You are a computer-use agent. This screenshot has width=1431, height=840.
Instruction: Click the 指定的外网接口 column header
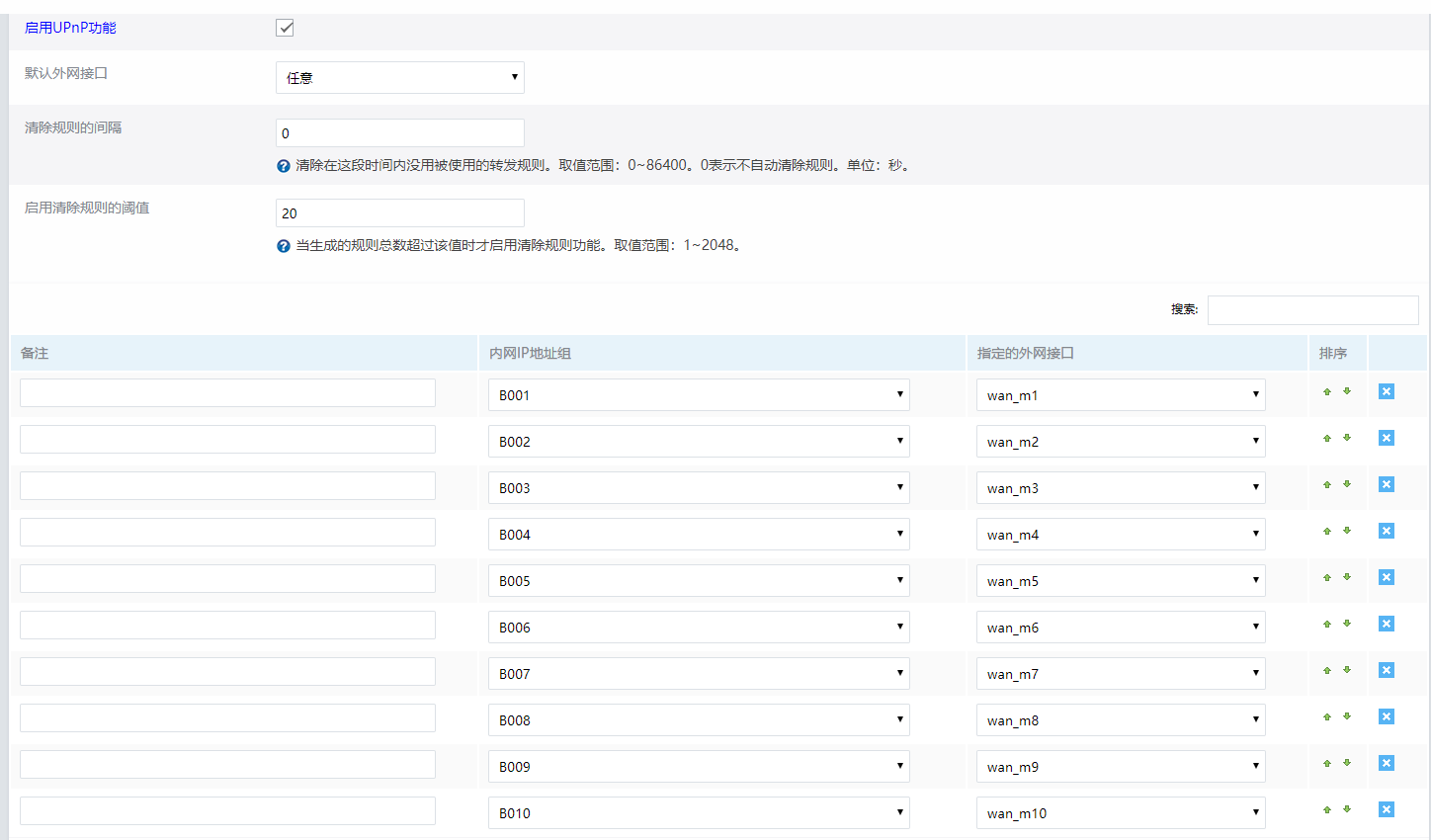tap(1025, 353)
